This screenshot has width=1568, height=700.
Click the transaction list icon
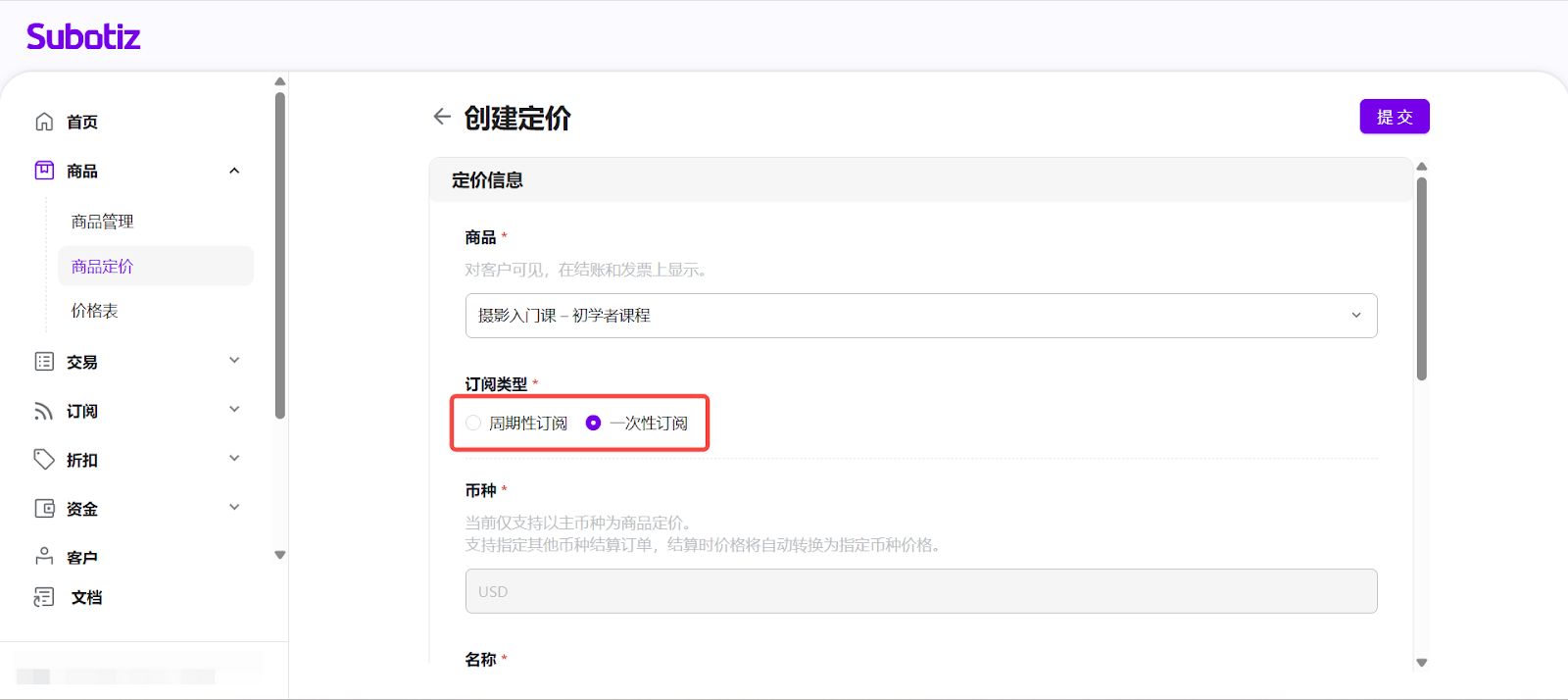point(44,362)
